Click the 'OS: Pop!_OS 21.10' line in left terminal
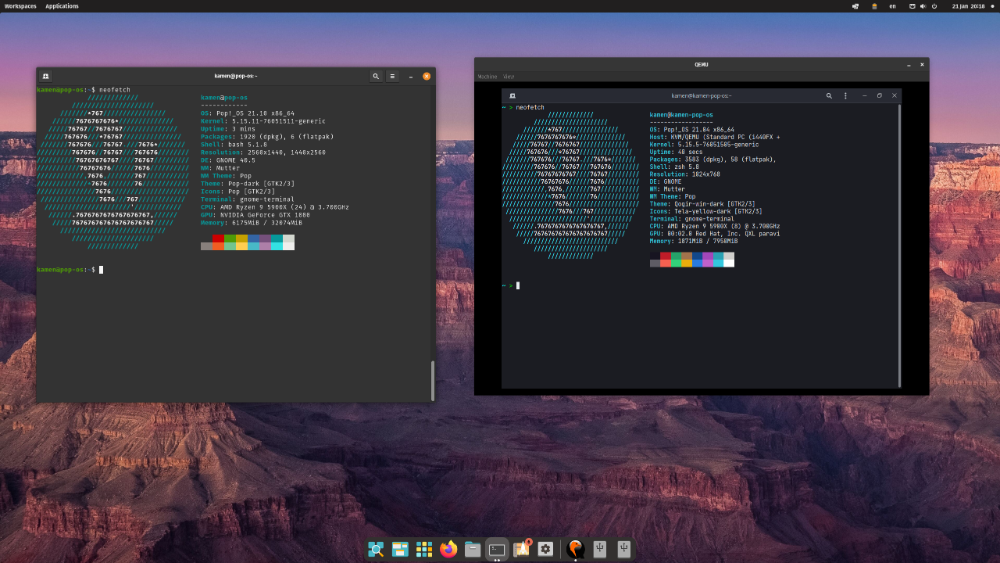Image resolution: width=1000 pixels, height=563 pixels. (x=247, y=113)
